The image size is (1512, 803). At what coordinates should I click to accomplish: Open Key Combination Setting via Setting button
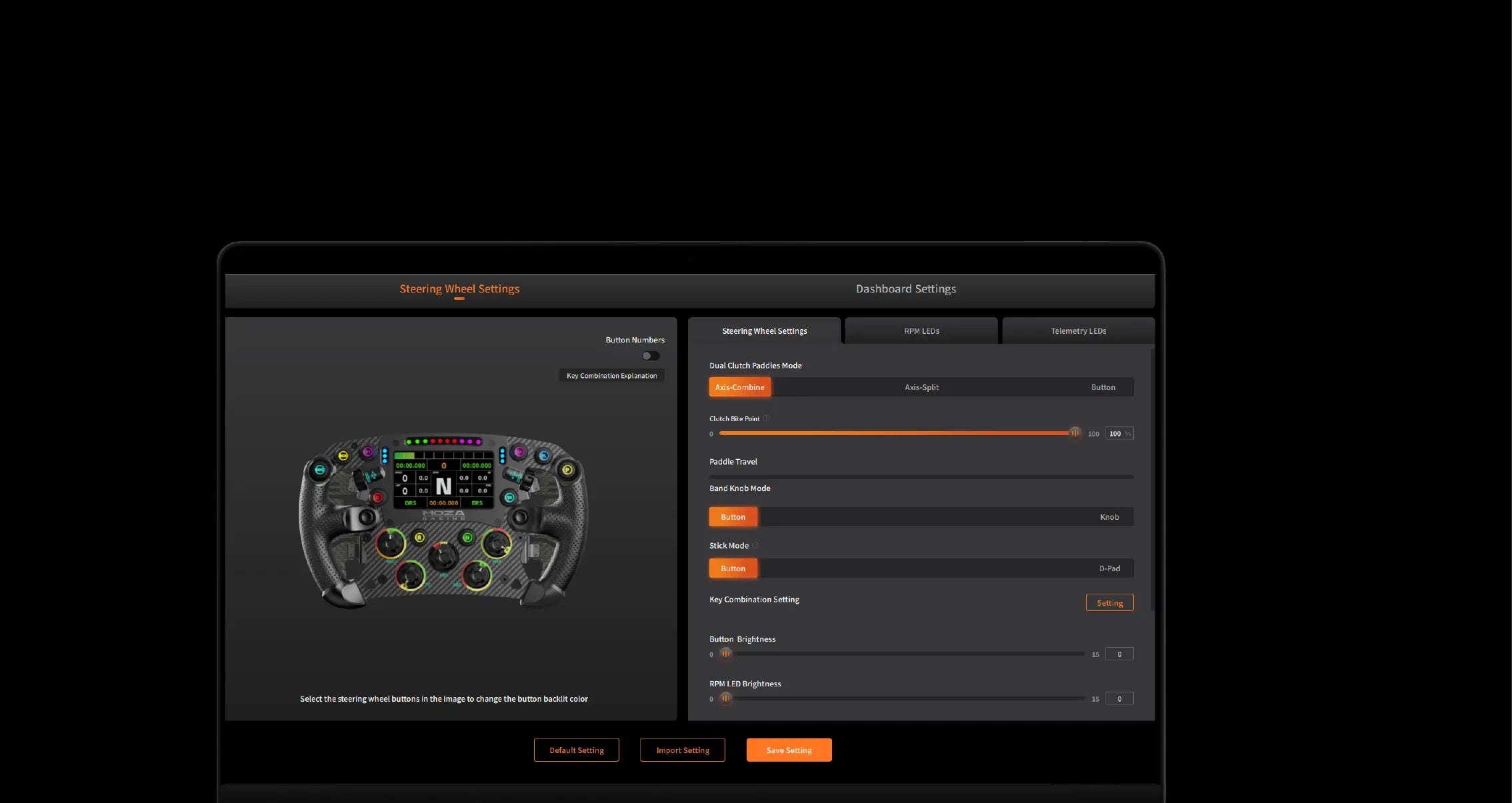pos(1109,603)
